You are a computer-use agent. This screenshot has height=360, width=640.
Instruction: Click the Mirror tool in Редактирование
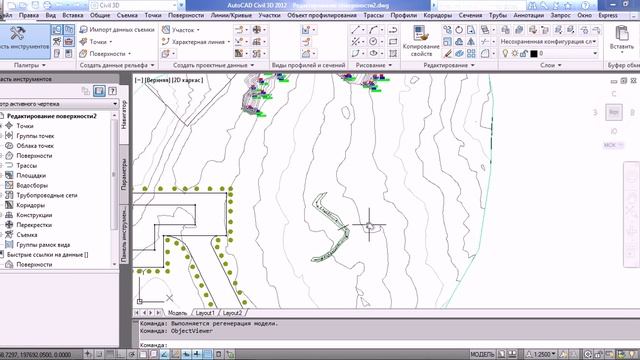(x=471, y=42)
